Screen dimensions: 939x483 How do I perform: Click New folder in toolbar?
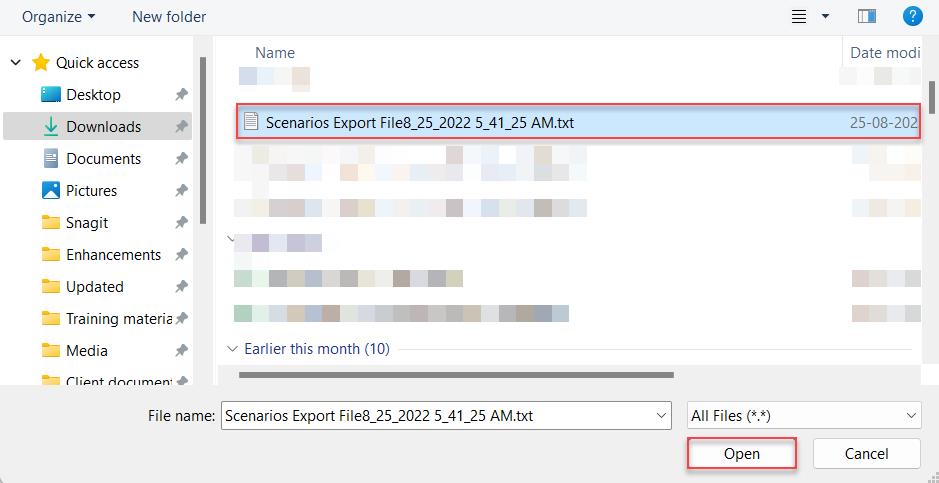169,17
